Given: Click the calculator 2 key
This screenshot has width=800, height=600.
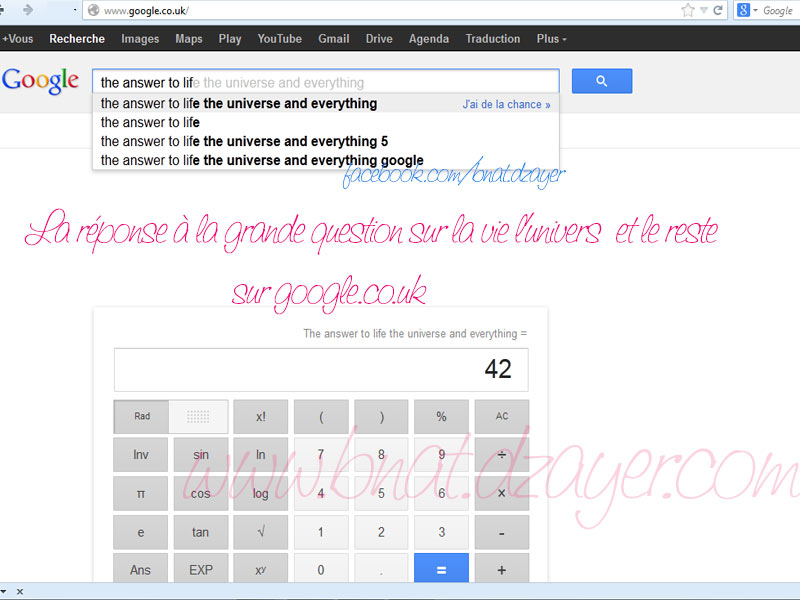Looking at the screenshot, I should (x=381, y=532).
